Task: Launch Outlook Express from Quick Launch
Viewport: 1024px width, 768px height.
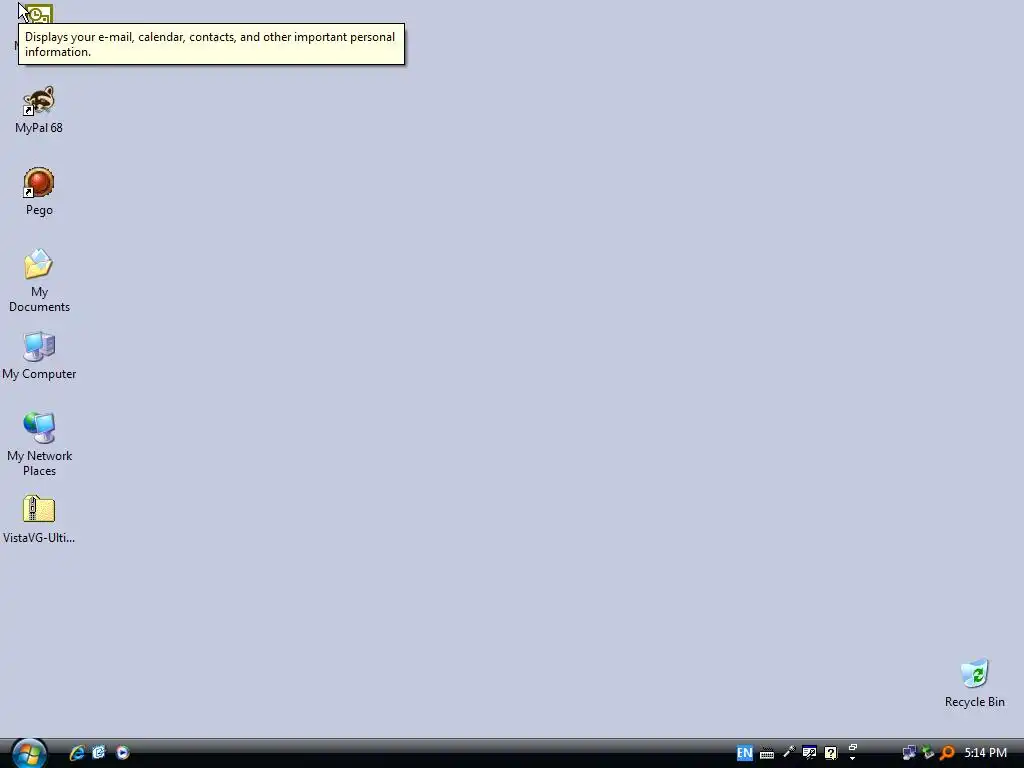Action: (x=99, y=753)
